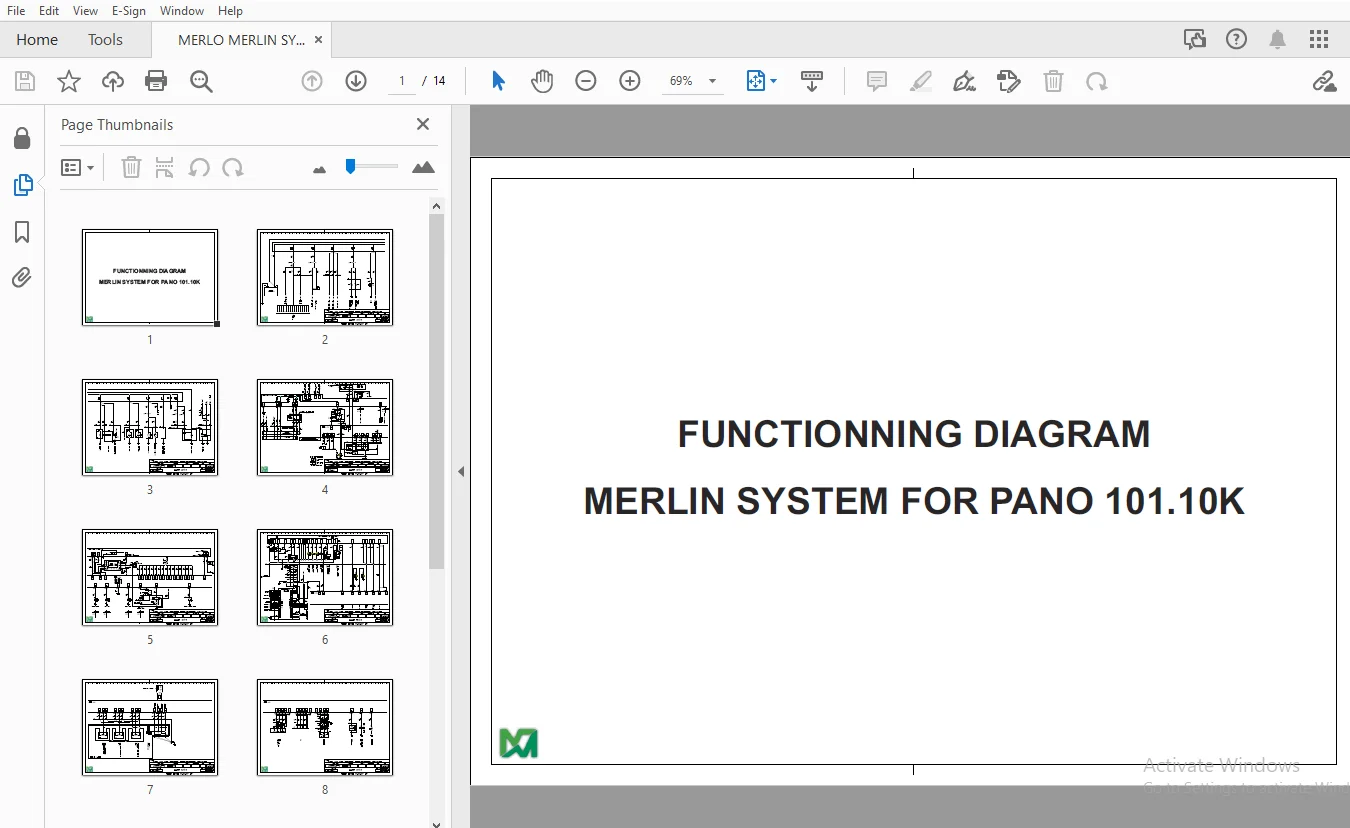This screenshot has width=1350, height=828.
Task: Select page 7 thumbnail
Action: [150, 727]
